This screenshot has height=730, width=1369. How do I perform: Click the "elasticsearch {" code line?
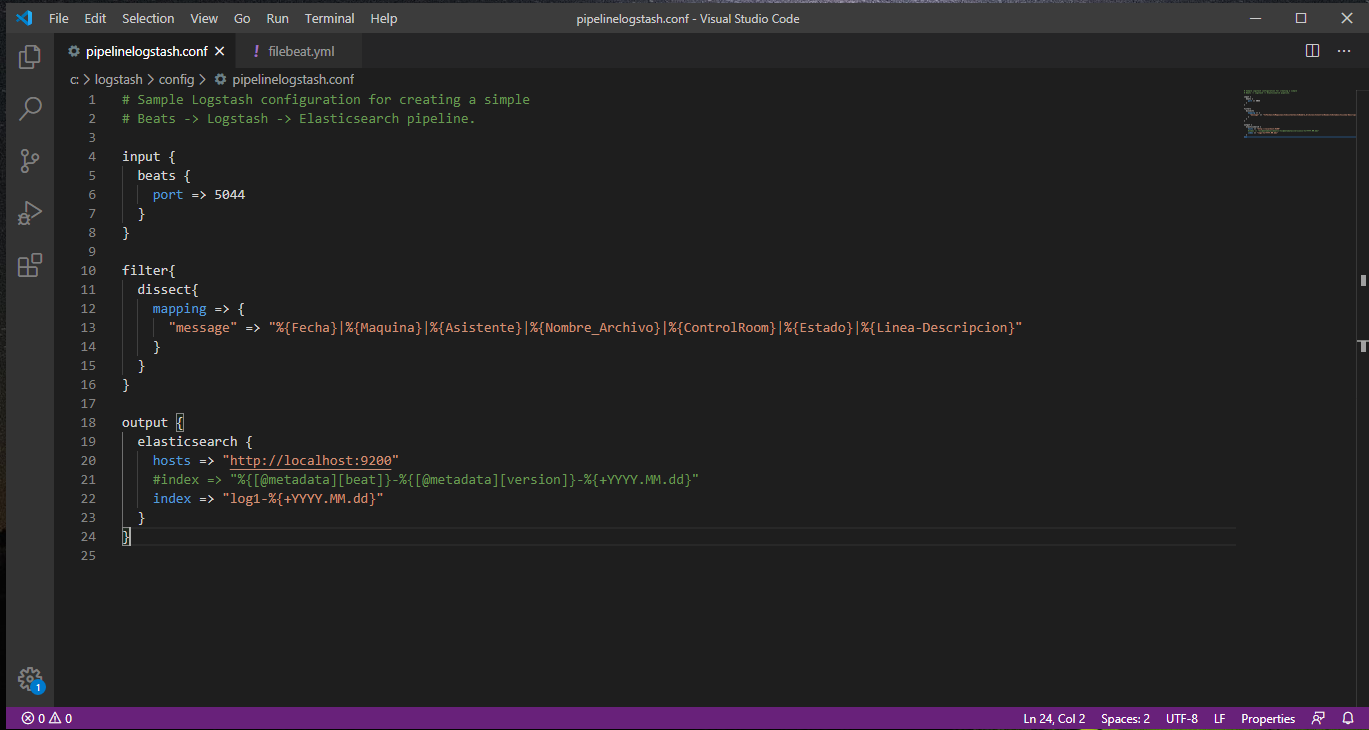[195, 442]
